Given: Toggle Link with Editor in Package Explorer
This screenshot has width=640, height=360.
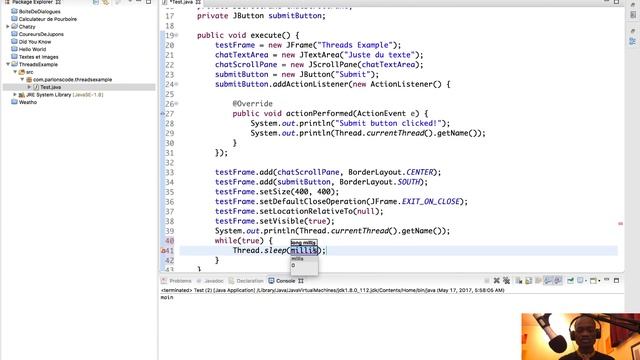Looking at the screenshot, I should pos(106,2).
